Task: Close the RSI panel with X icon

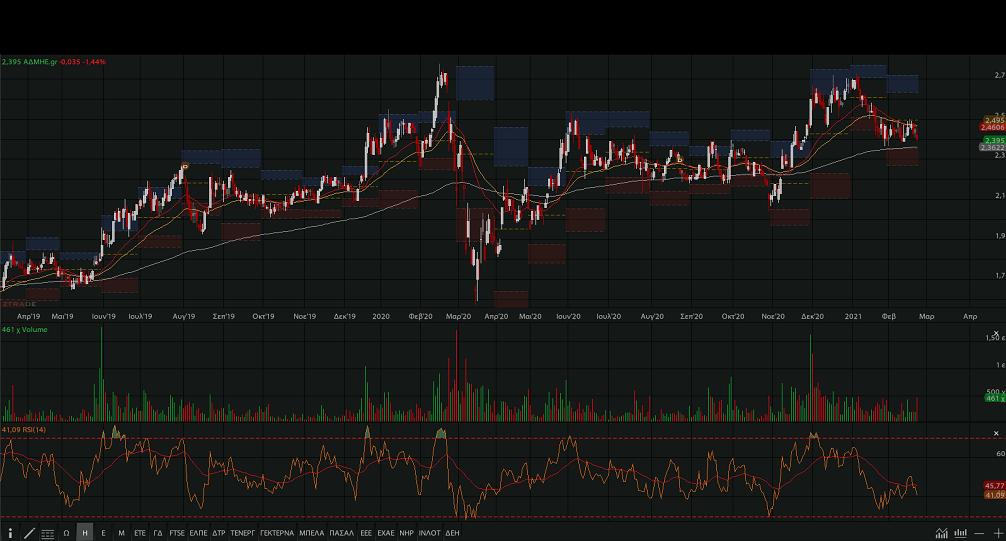Action: 996,432
